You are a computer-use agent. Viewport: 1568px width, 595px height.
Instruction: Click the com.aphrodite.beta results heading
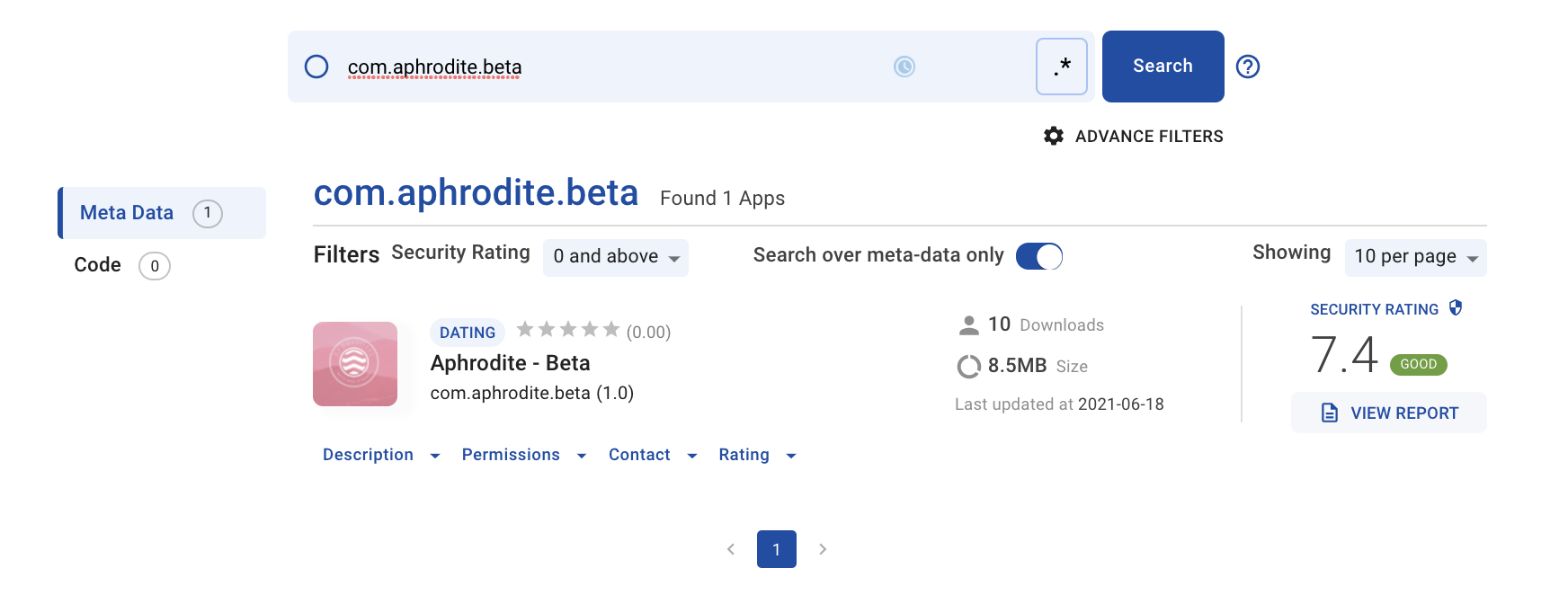coord(476,193)
